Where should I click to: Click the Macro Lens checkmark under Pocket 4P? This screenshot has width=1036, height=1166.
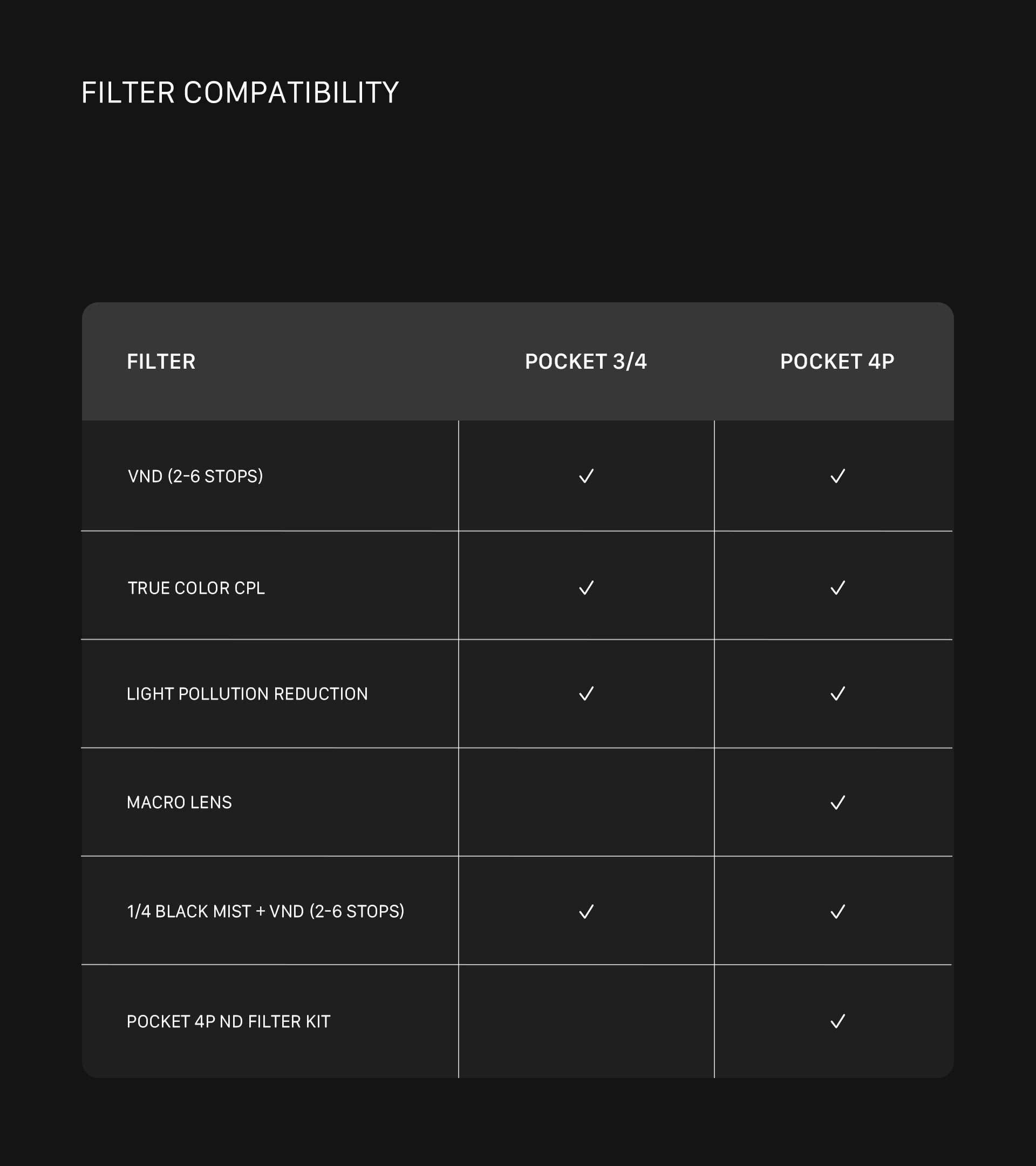[837, 802]
